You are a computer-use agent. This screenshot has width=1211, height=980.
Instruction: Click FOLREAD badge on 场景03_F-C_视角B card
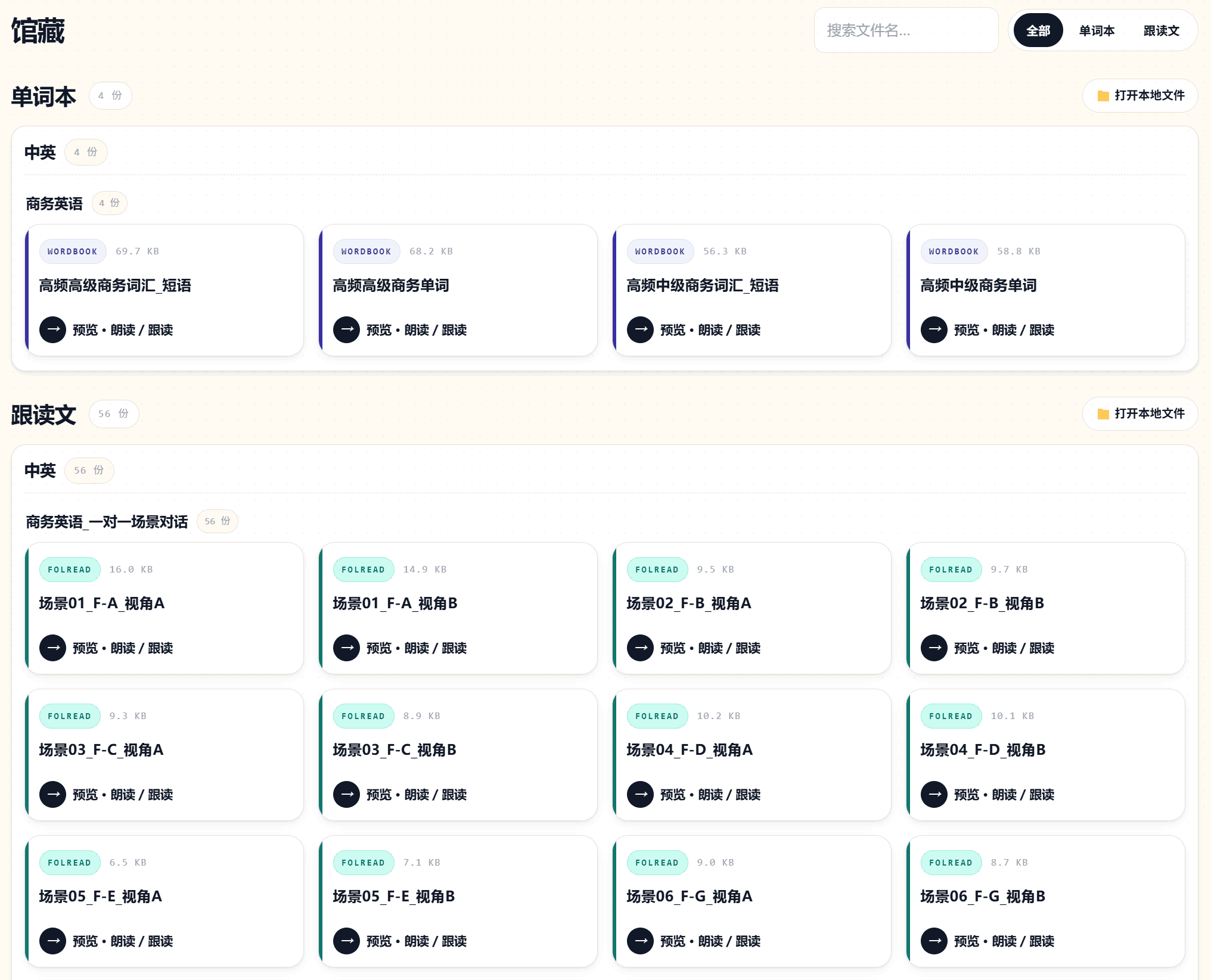tap(364, 716)
